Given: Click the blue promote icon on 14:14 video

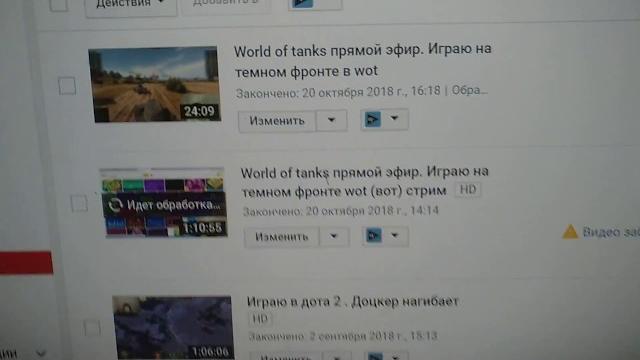Looking at the screenshot, I should click(373, 236).
